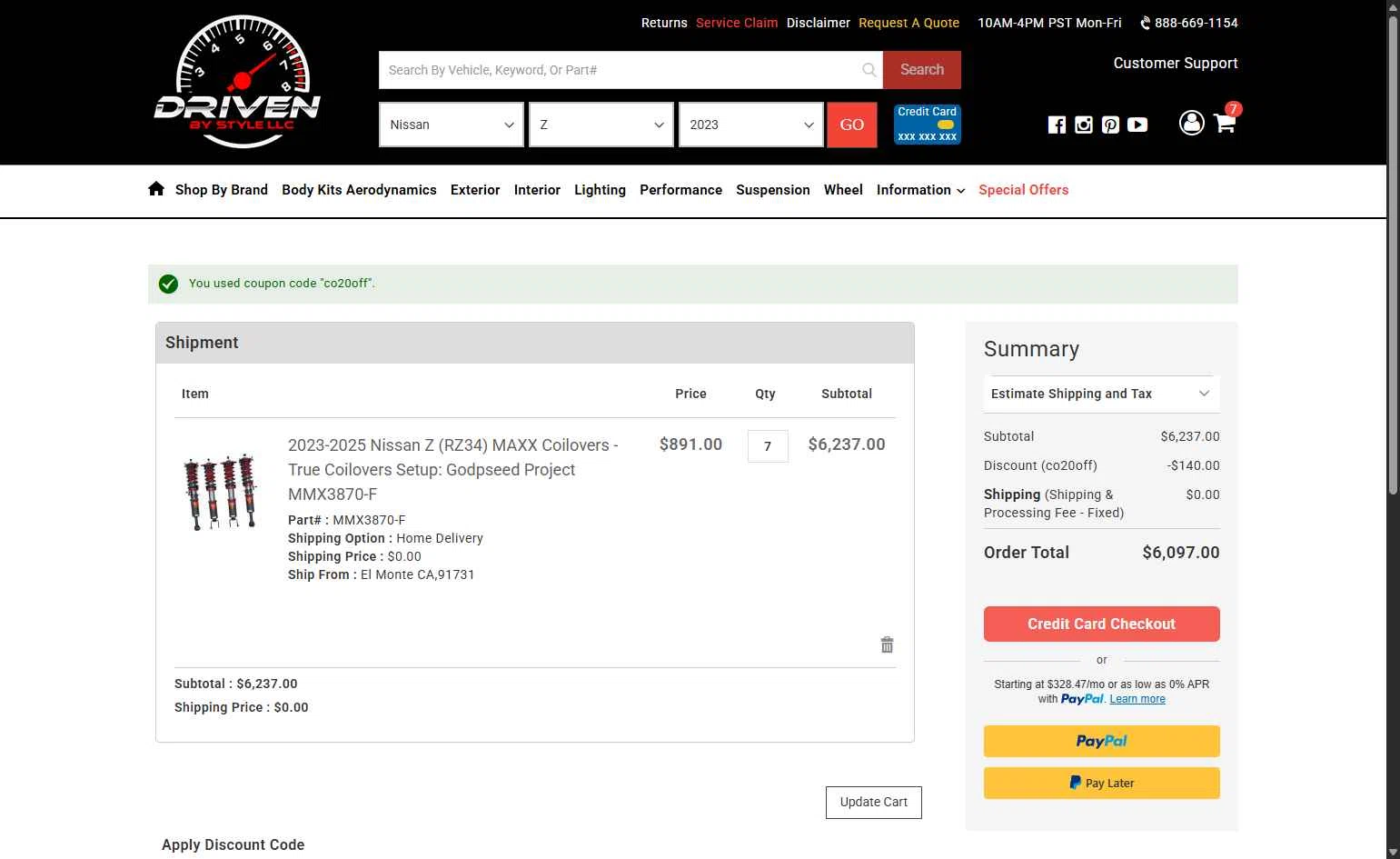Open the Returns link
The width and height of the screenshot is (1400, 859).
pos(664,23)
